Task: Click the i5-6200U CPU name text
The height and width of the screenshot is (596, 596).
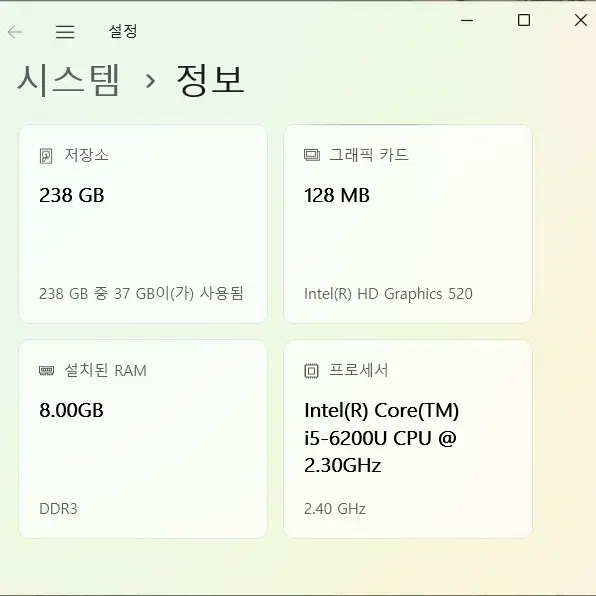Action: (x=381, y=438)
